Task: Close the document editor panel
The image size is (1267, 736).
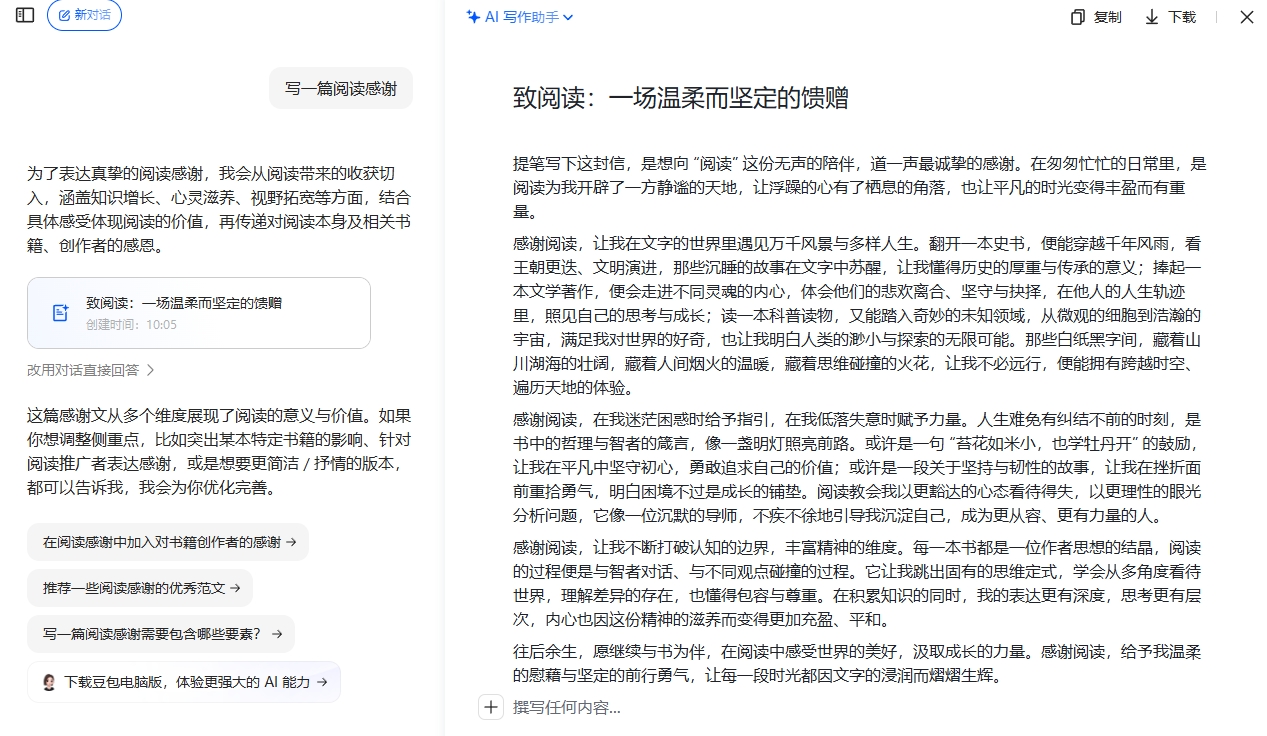Action: (x=1246, y=17)
